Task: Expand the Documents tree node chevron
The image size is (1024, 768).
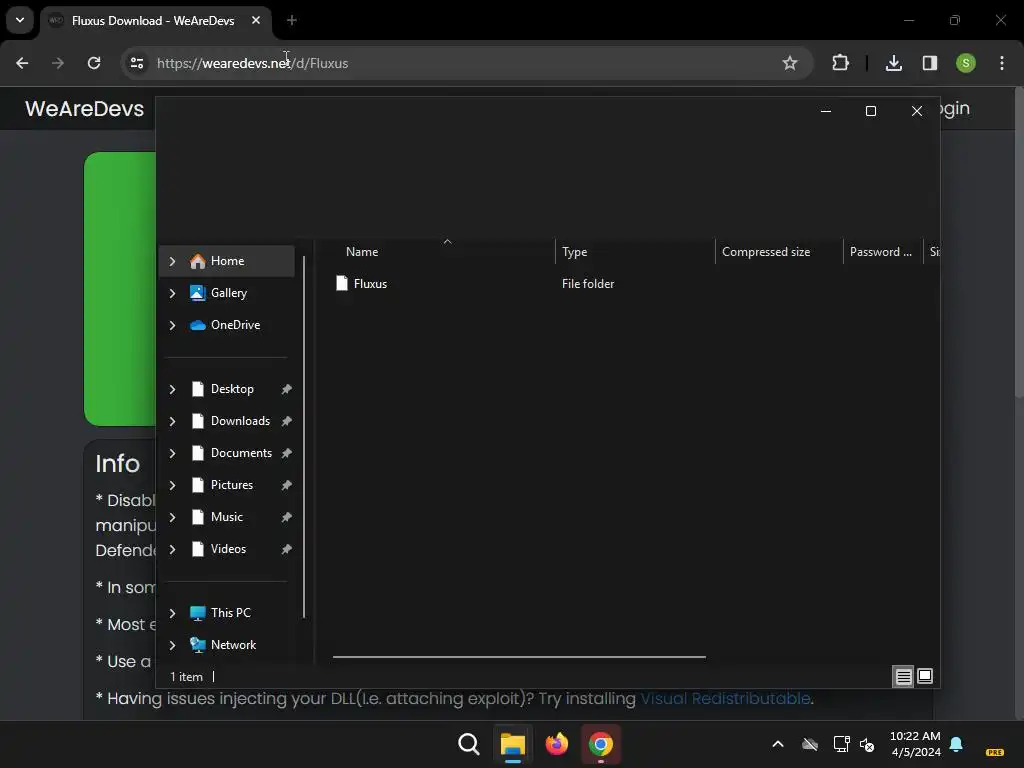Action: [172, 453]
